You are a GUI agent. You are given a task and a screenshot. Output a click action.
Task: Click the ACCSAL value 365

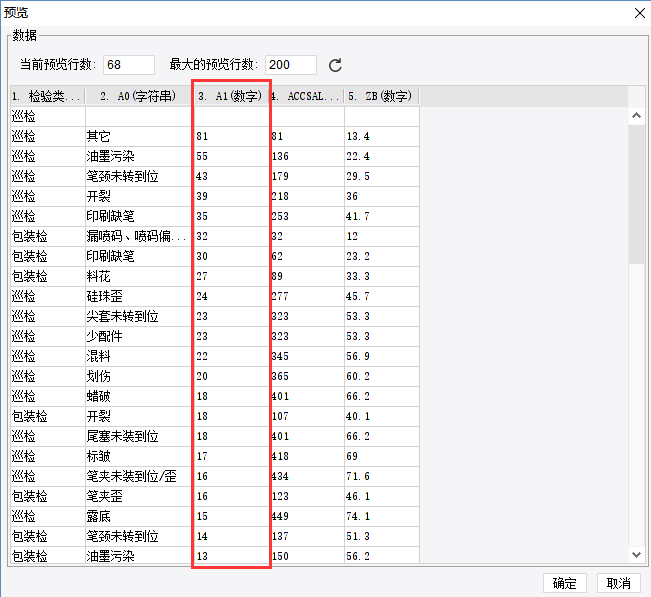(x=306, y=376)
